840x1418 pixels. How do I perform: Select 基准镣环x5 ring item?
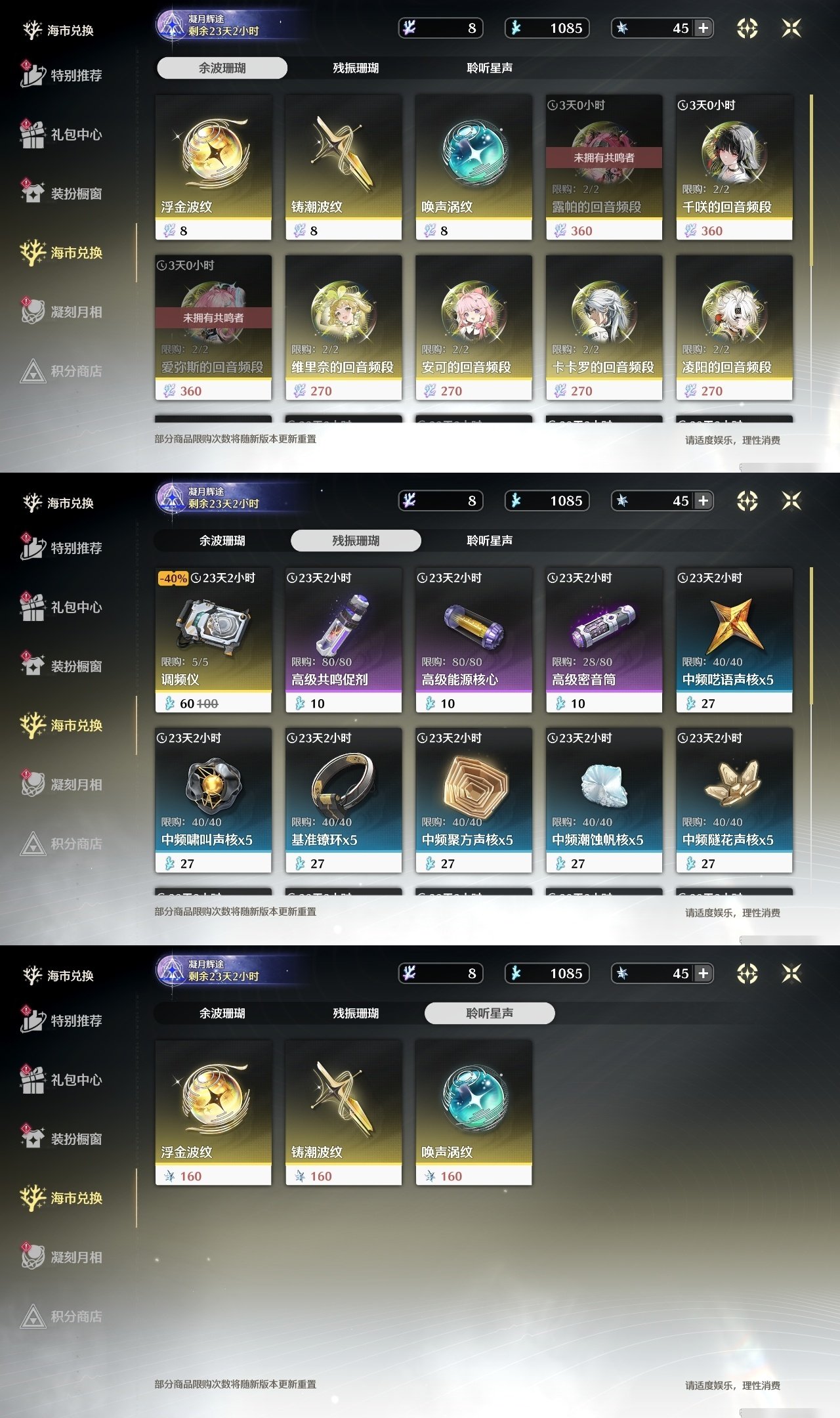[x=343, y=800]
